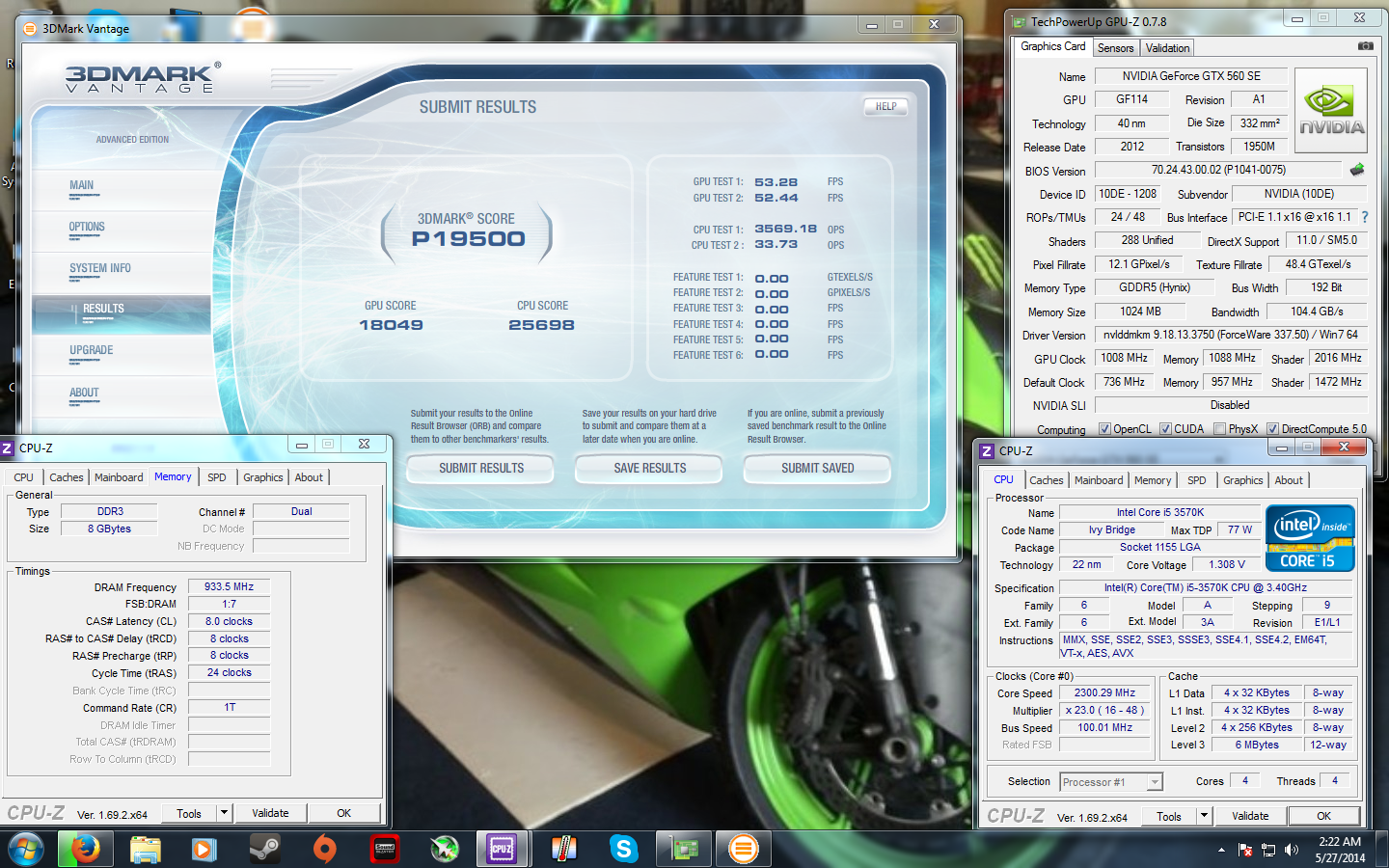Click the SAVE RESULTS button

tap(650, 468)
